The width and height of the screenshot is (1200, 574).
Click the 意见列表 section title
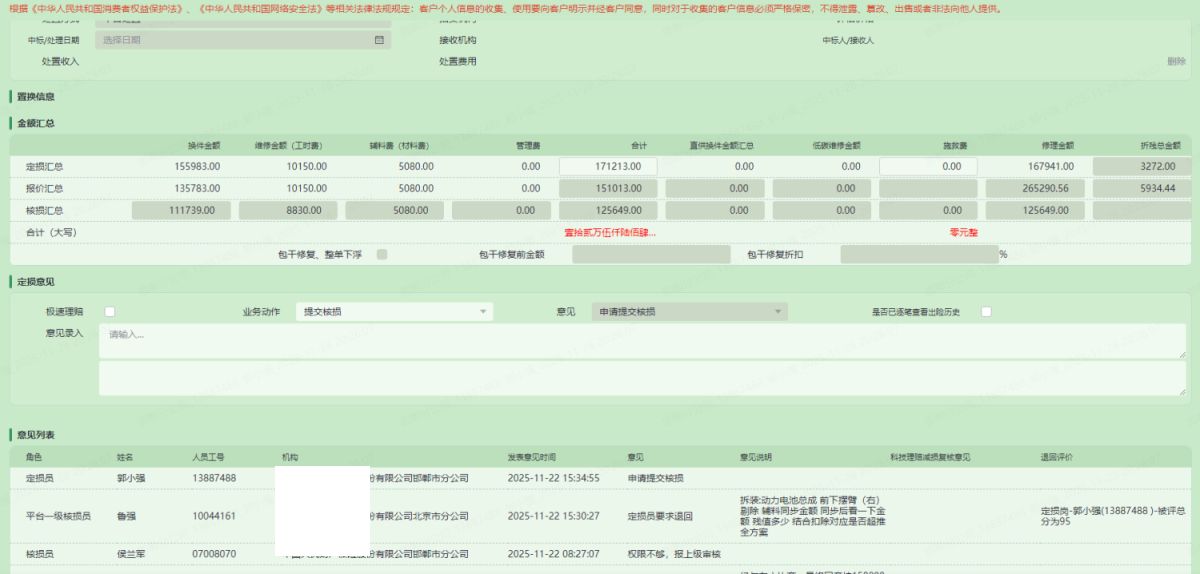click(x=36, y=435)
